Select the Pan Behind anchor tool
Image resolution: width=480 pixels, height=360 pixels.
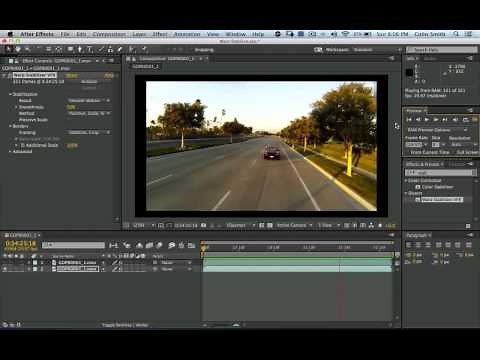tap(59, 49)
